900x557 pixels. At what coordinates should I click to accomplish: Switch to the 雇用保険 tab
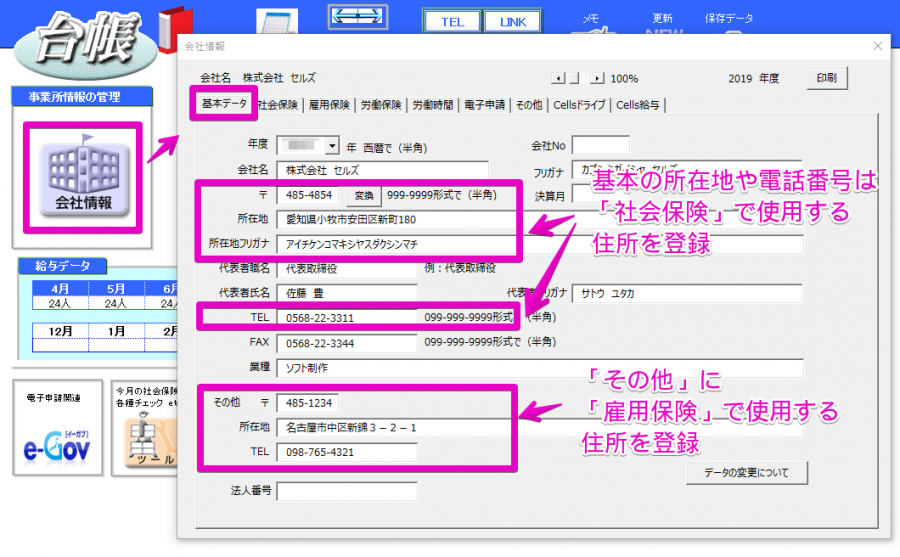329,105
